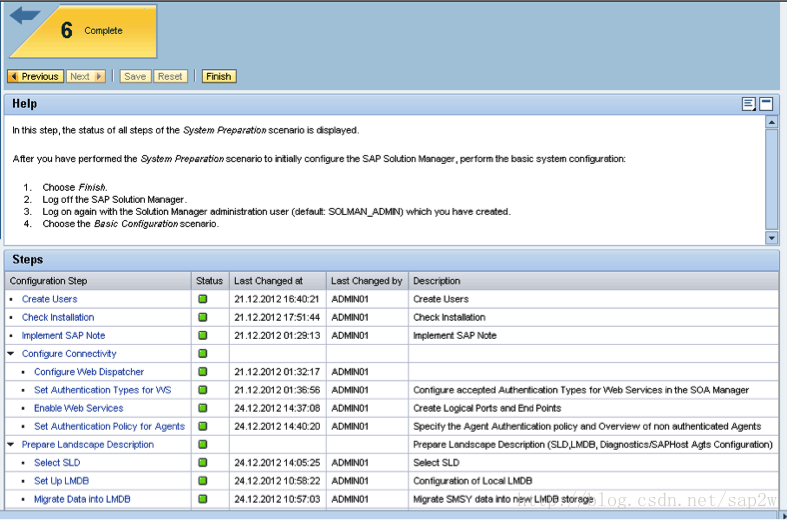Click the Description column header
The width and height of the screenshot is (788, 520).
tap(594, 281)
